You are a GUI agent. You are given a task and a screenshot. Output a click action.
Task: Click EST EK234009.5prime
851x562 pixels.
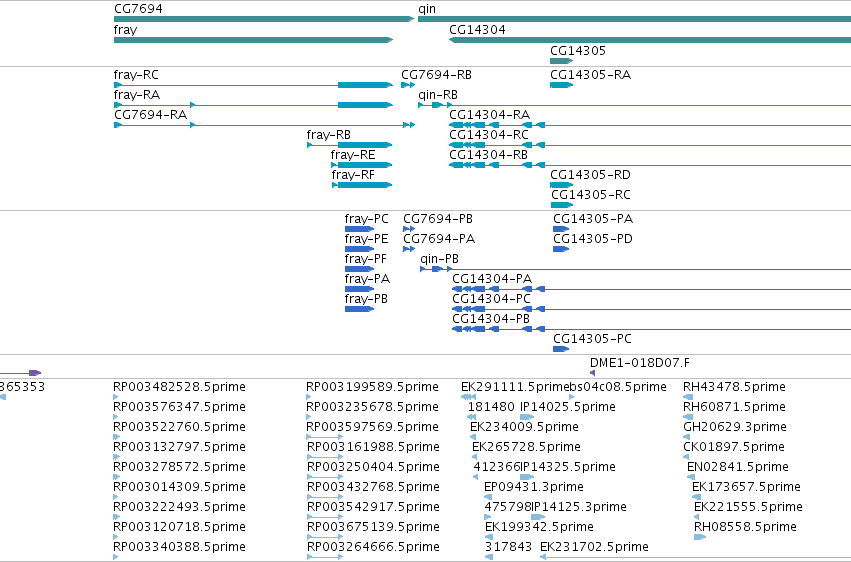tap(524, 427)
